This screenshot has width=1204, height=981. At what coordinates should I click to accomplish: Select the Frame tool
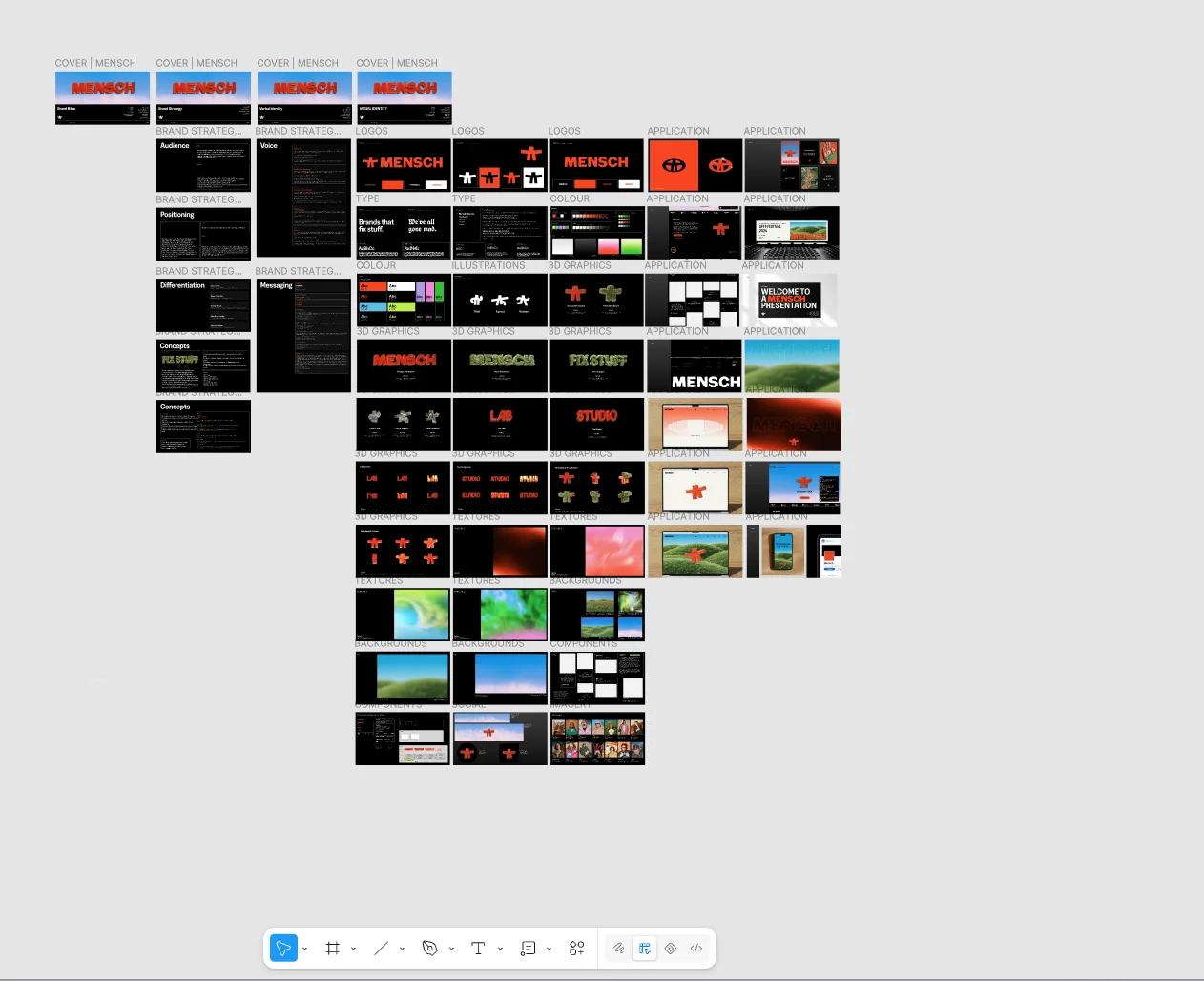[332, 949]
